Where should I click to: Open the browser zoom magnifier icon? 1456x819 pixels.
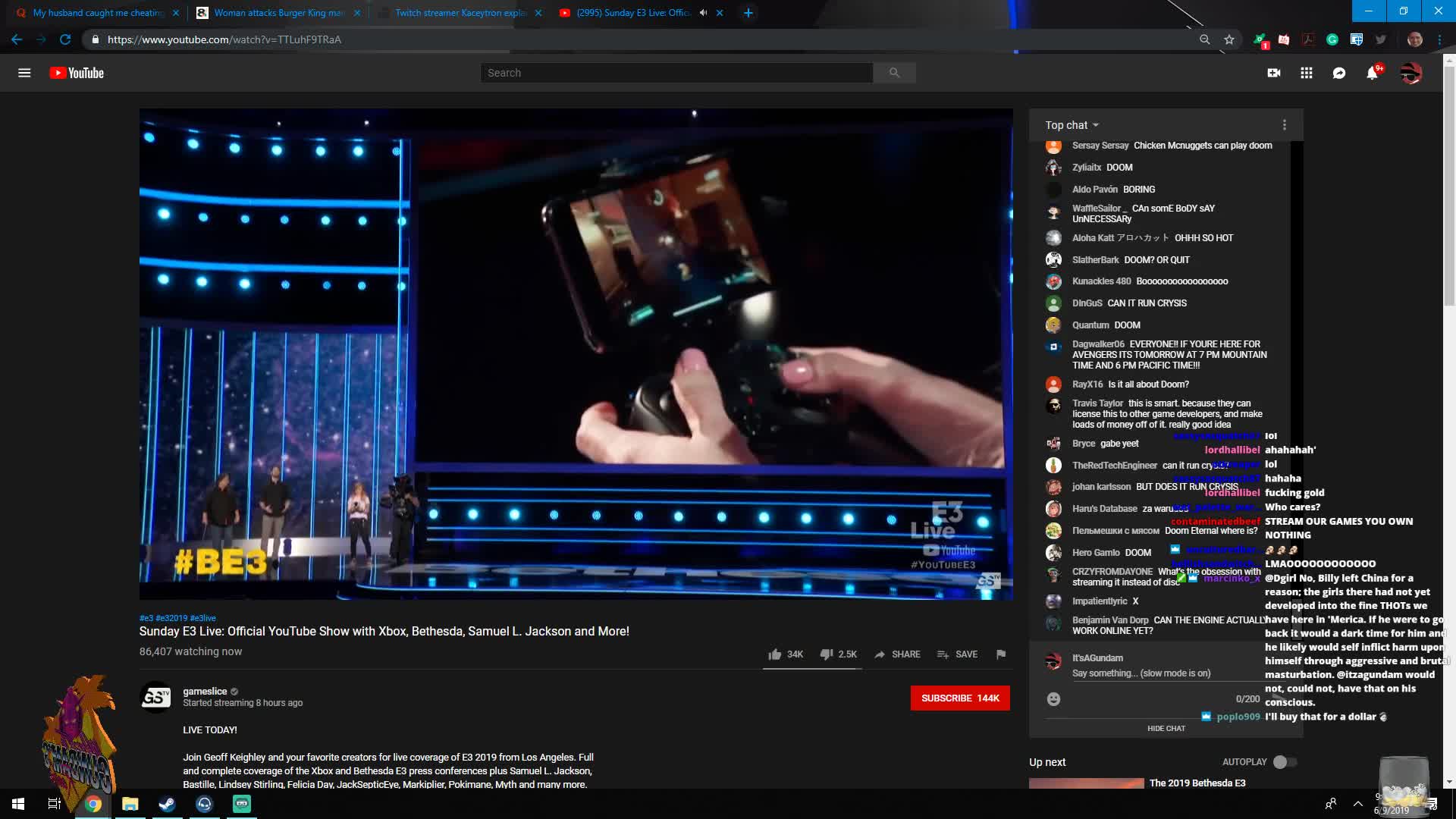click(1204, 39)
